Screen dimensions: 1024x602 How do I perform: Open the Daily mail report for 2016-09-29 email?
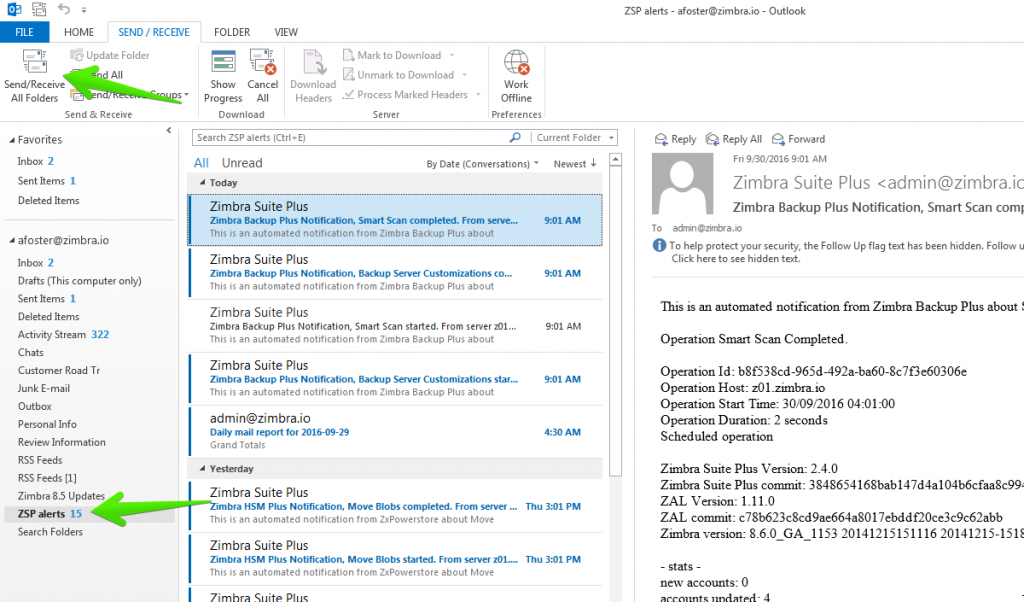tap(396, 432)
